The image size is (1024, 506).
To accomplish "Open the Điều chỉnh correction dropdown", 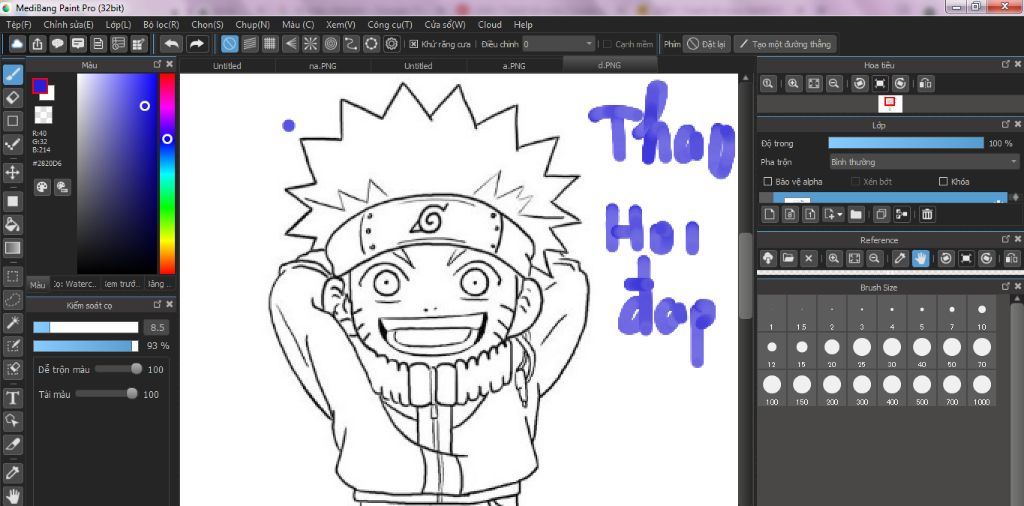I will coord(558,44).
